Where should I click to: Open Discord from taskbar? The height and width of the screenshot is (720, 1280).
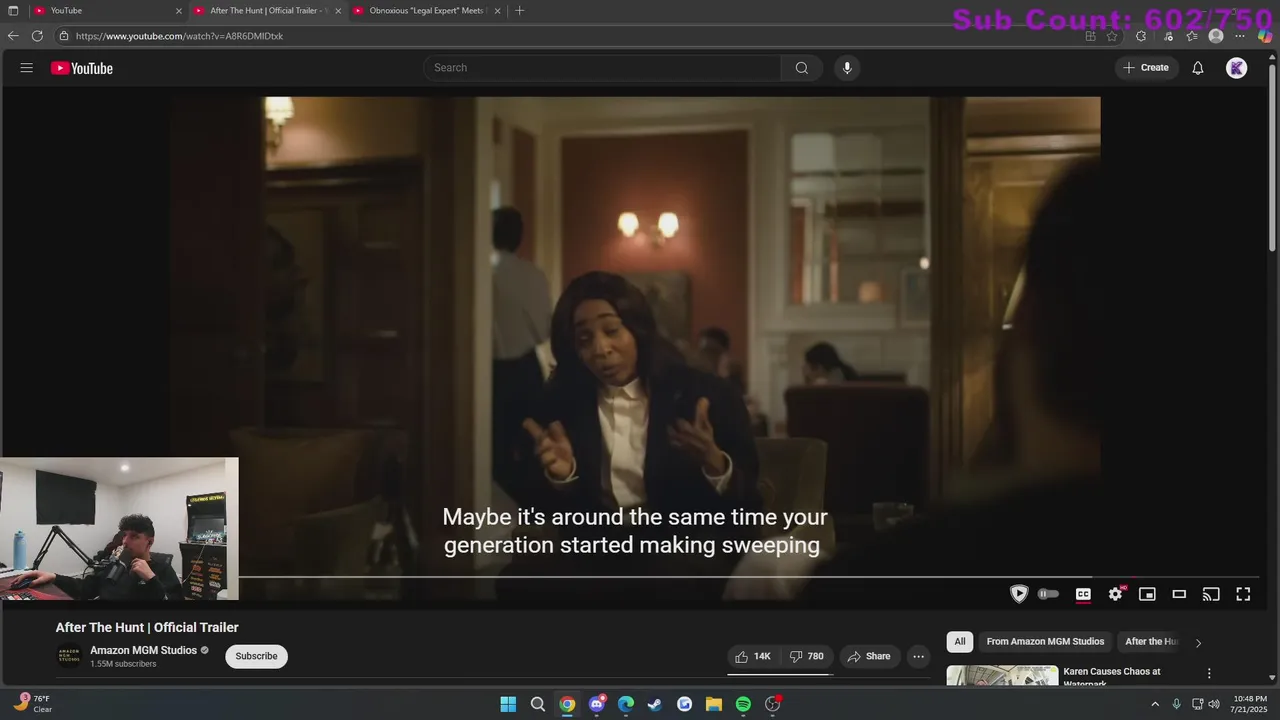[597, 704]
